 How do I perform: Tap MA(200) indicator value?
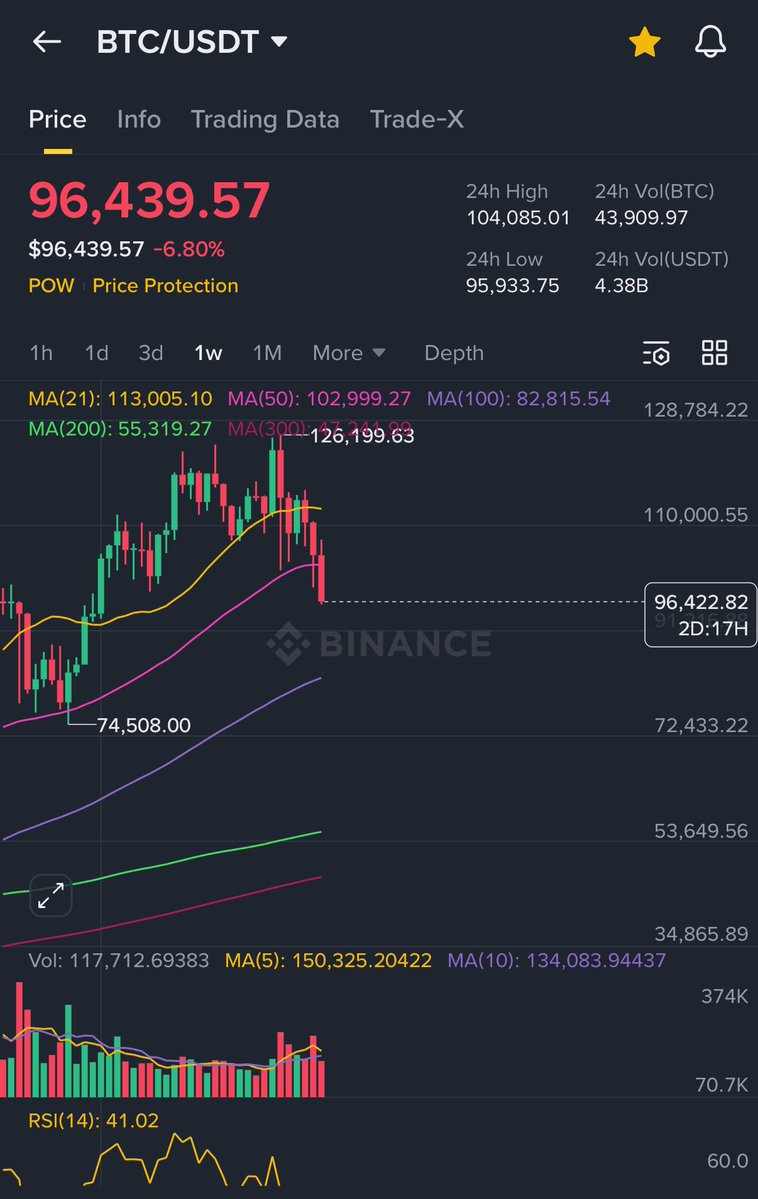click(120, 429)
